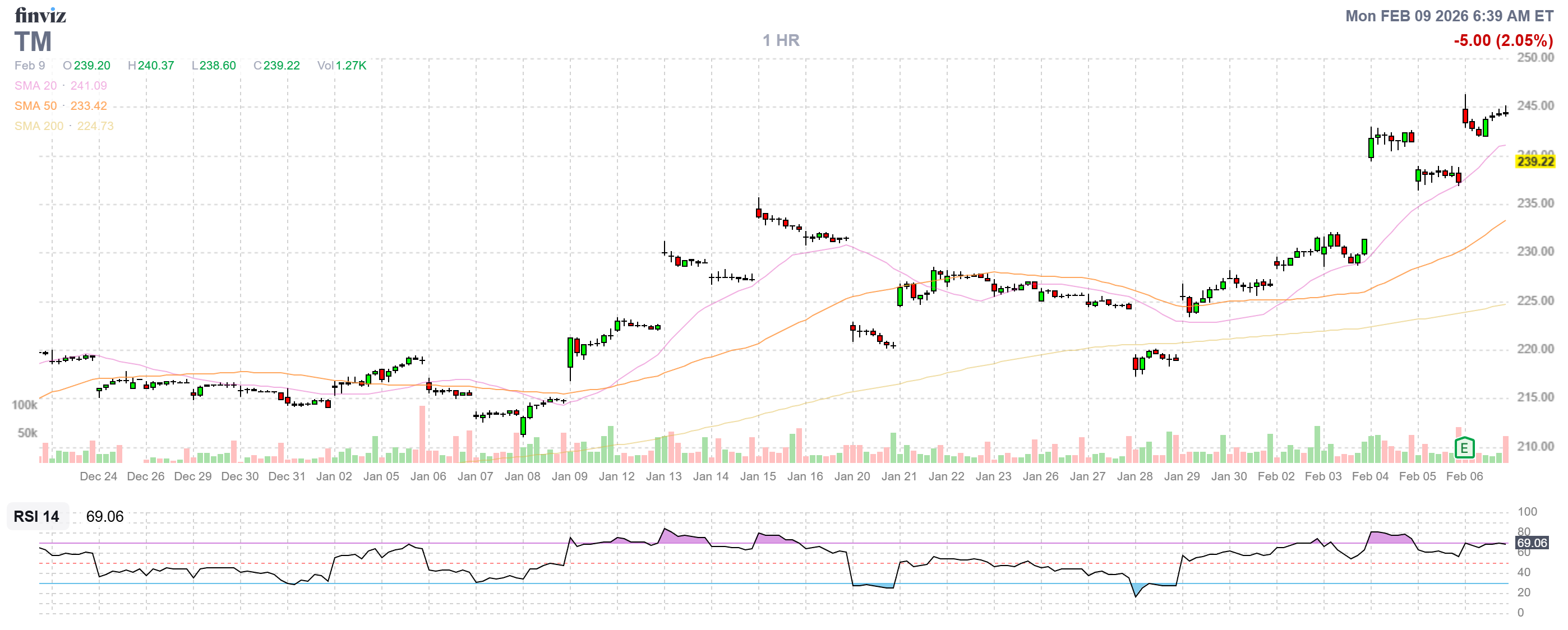Click the Vol 1.27K readout

point(342,66)
